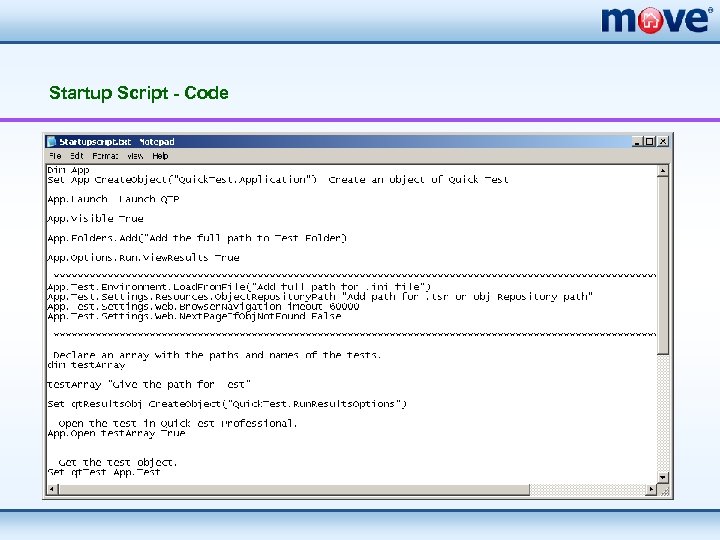Click the 'Set qtResultsObj' line
The height and width of the screenshot is (540, 720).
[227, 404]
